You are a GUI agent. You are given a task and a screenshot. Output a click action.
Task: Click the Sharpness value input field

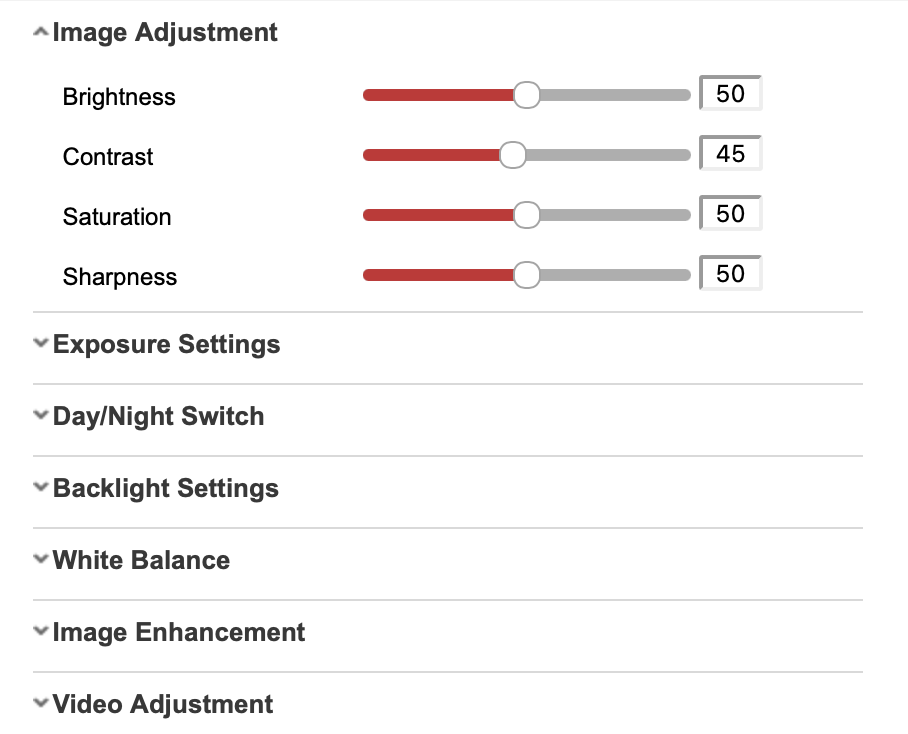731,274
